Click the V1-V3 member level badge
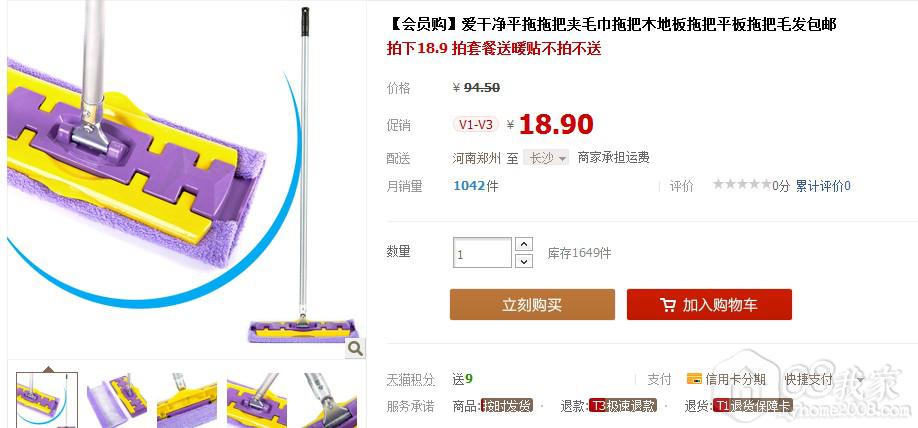Viewport: 918px width, 428px height. (475, 124)
